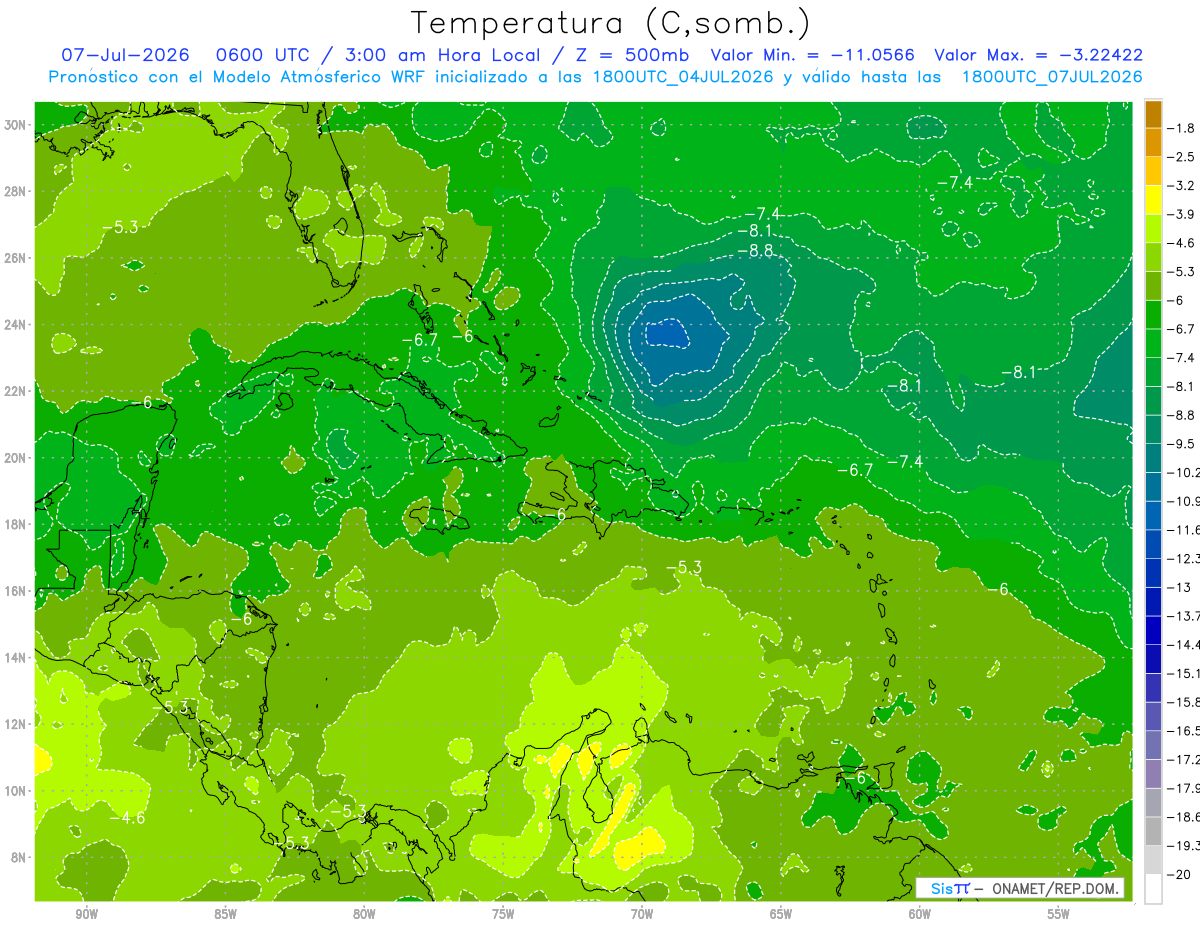Image resolution: width=1200 pixels, height=927 pixels.
Task: Click the -10.9 value on the color scale
Action: point(1183,500)
